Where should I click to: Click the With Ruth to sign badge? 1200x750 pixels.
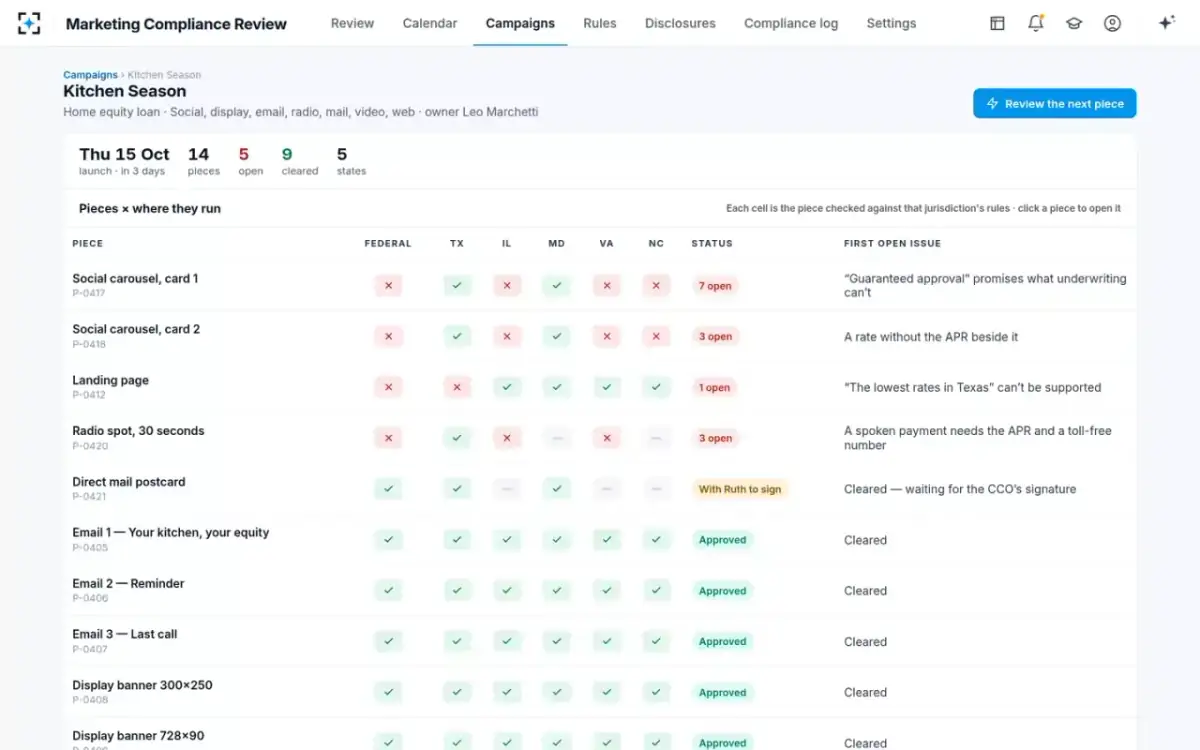pos(740,489)
